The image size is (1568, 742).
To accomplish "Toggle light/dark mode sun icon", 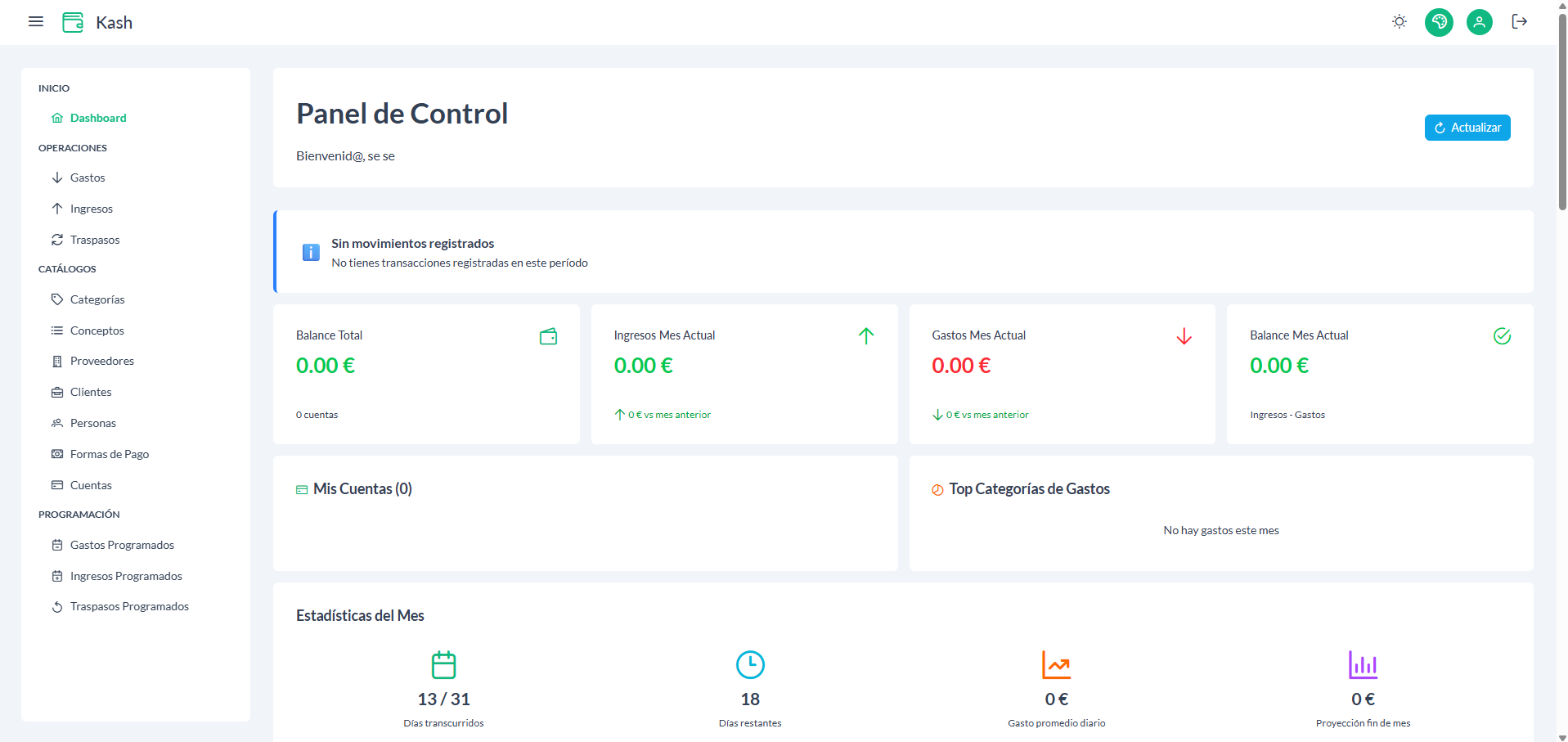I will coord(1399,22).
